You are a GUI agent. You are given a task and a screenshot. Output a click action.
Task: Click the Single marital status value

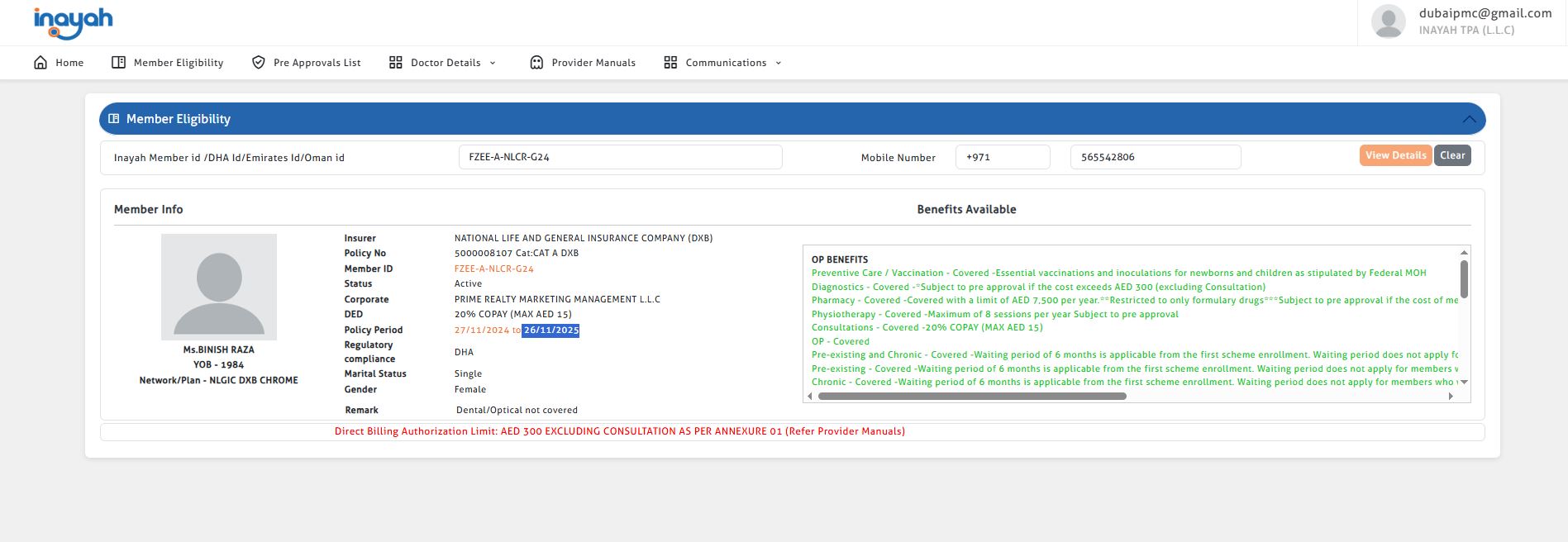pos(468,374)
